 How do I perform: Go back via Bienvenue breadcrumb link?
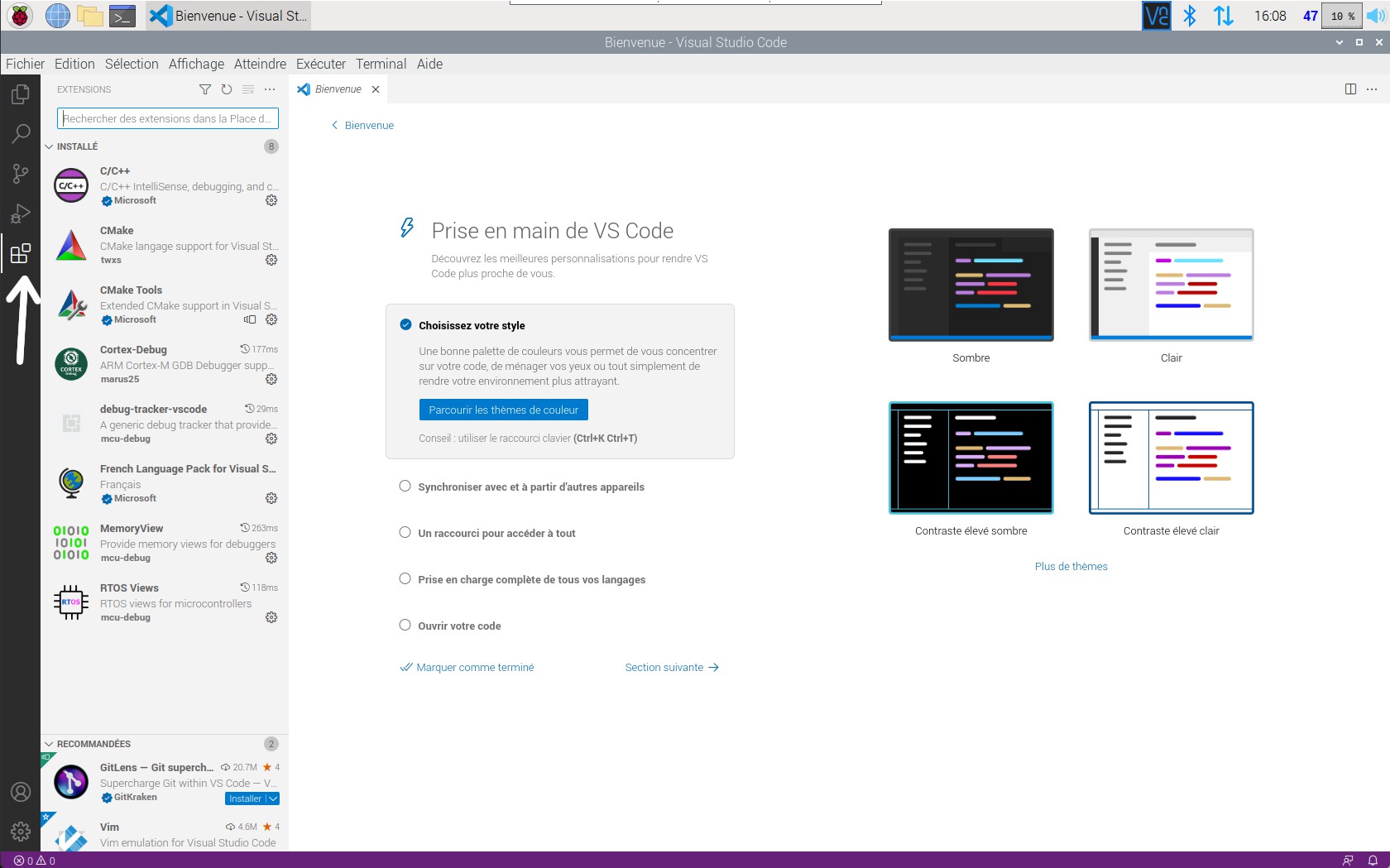pos(363,125)
